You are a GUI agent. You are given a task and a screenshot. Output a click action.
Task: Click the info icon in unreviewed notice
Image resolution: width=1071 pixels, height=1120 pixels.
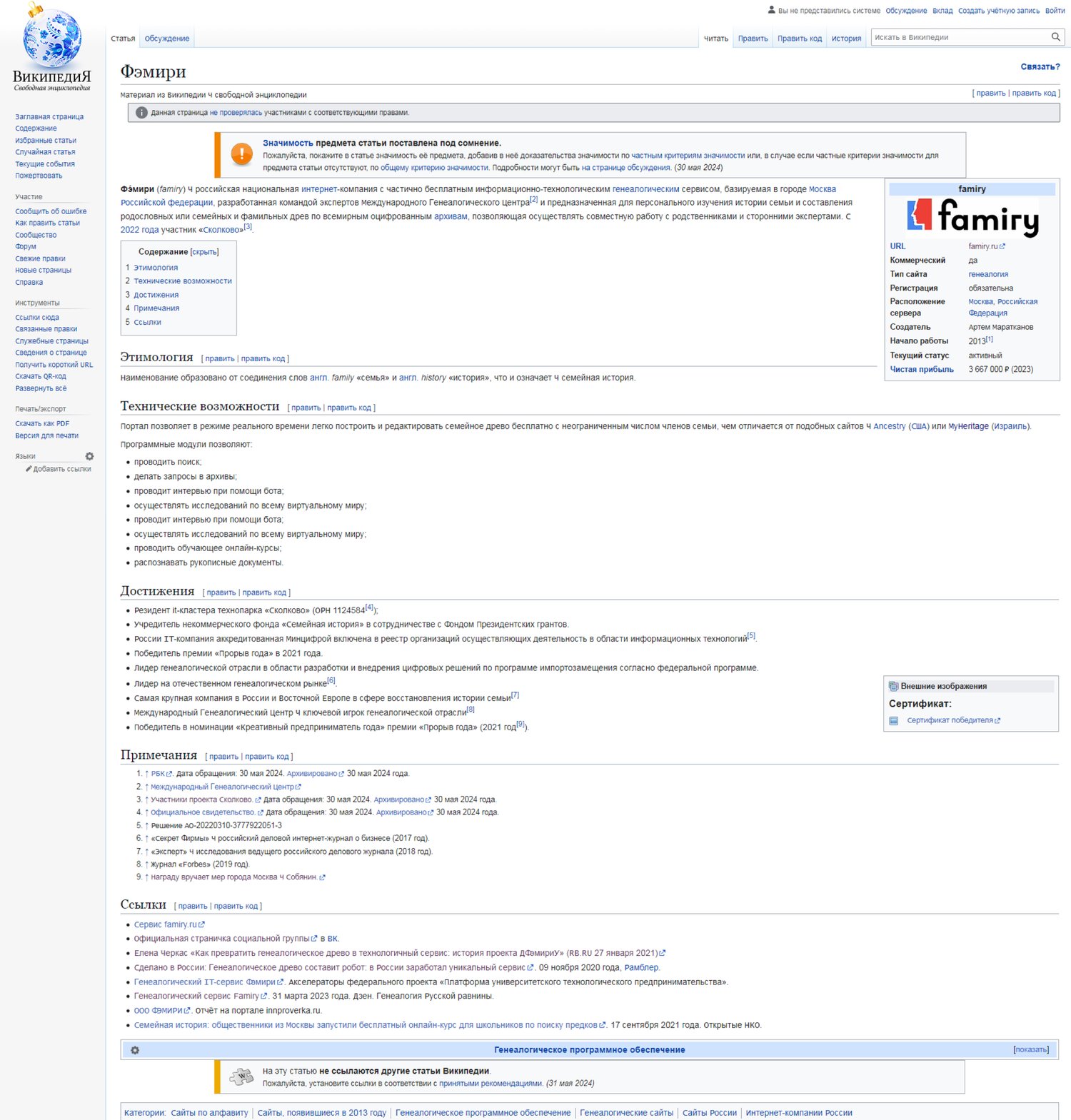coord(141,113)
